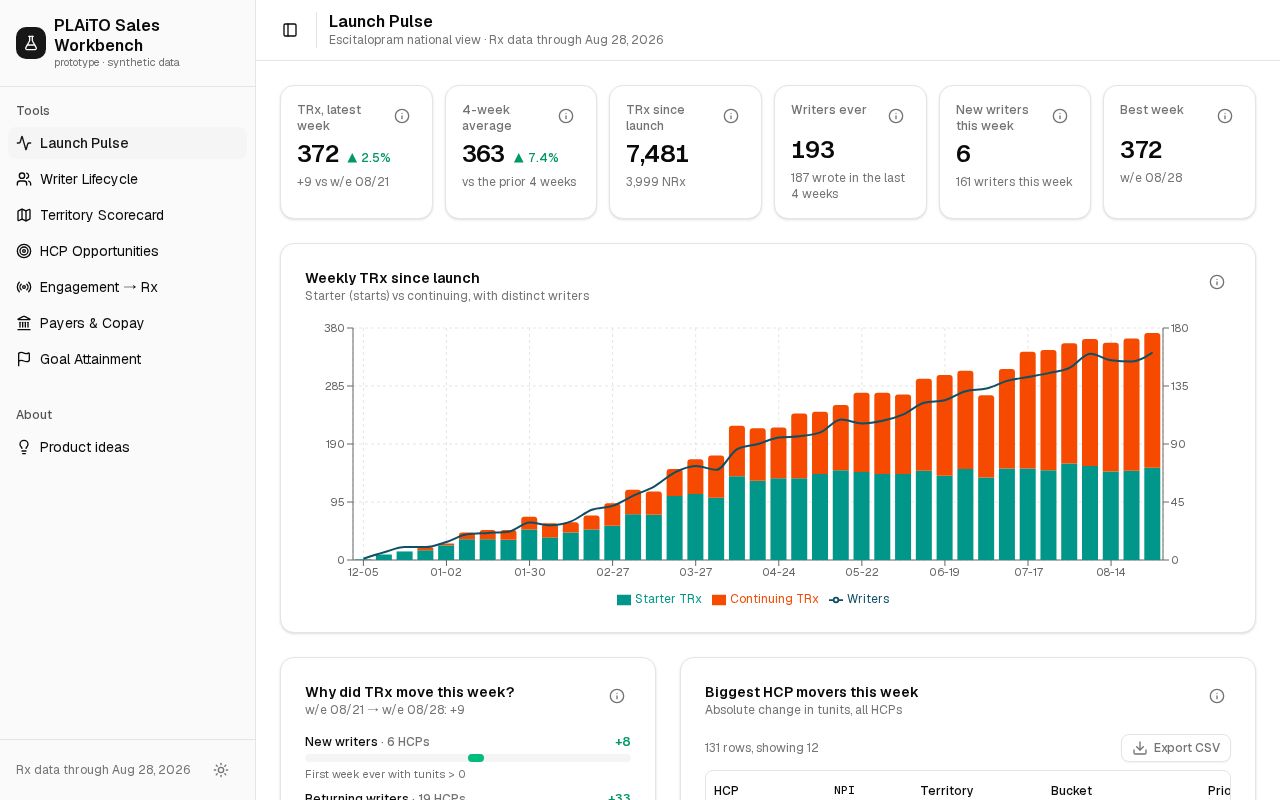Click the "+8" new writers value
Image resolution: width=1280 pixels, height=800 pixels.
(622, 742)
